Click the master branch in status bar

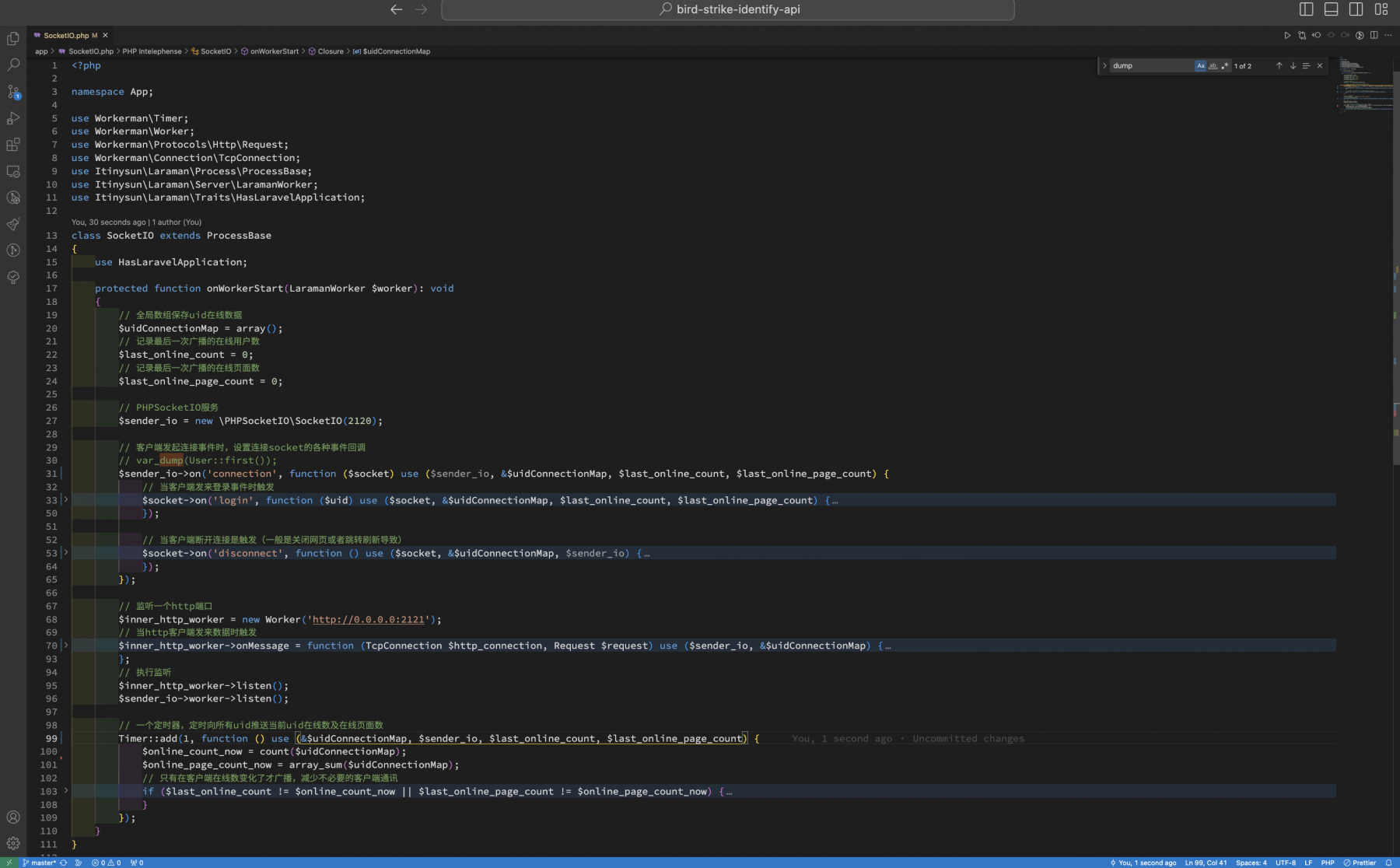click(x=39, y=863)
